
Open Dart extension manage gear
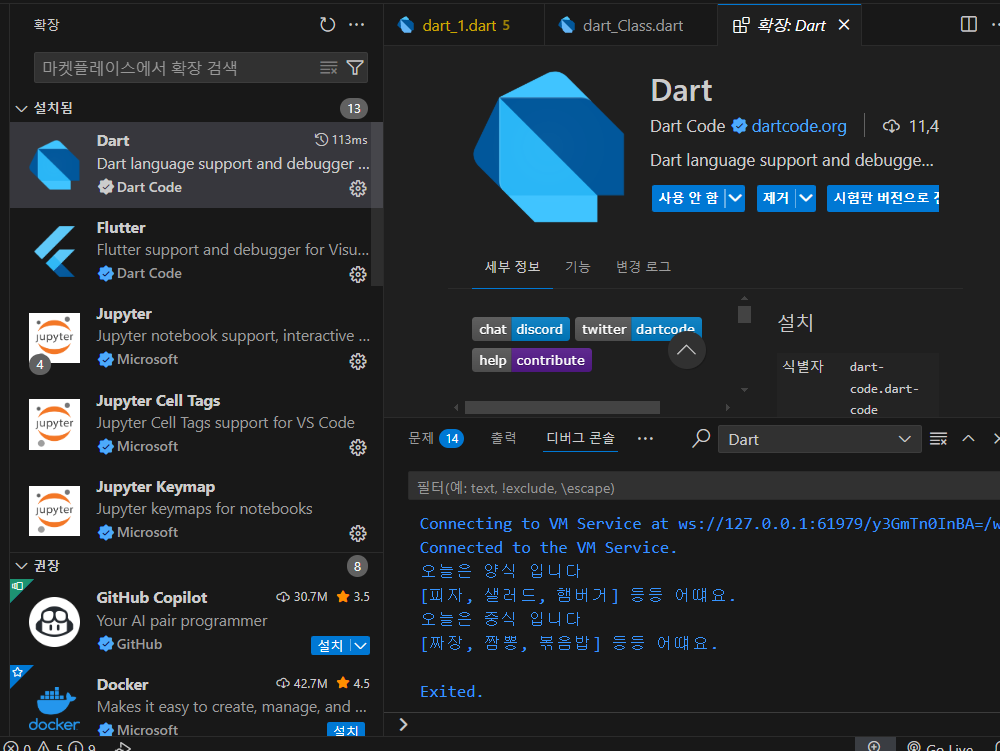point(358,188)
